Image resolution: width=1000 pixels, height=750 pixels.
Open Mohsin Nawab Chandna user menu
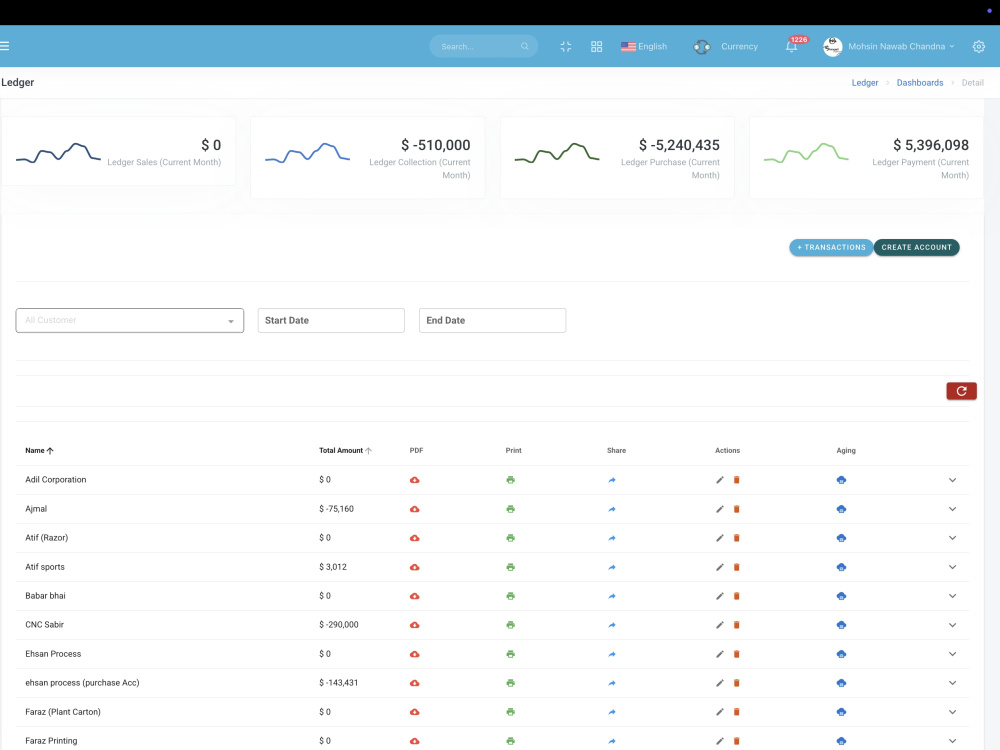(889, 47)
